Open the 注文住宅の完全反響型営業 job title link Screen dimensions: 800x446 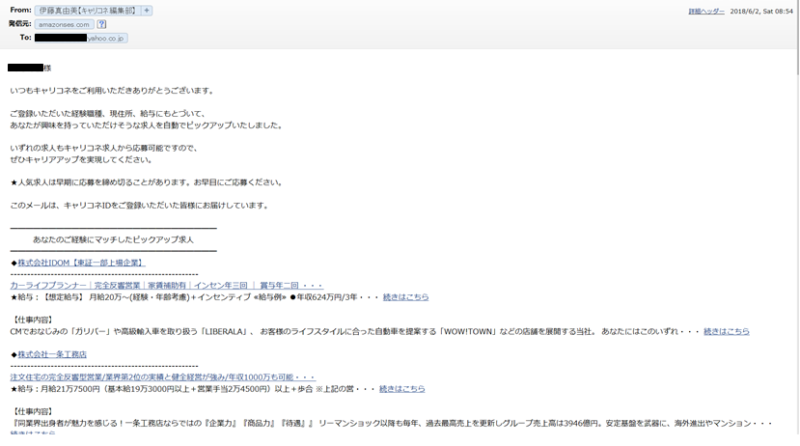[163, 377]
